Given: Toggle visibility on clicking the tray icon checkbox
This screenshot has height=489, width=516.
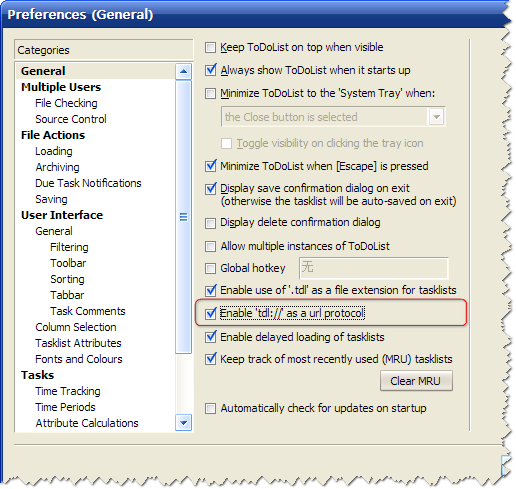Looking at the screenshot, I should point(226,144).
